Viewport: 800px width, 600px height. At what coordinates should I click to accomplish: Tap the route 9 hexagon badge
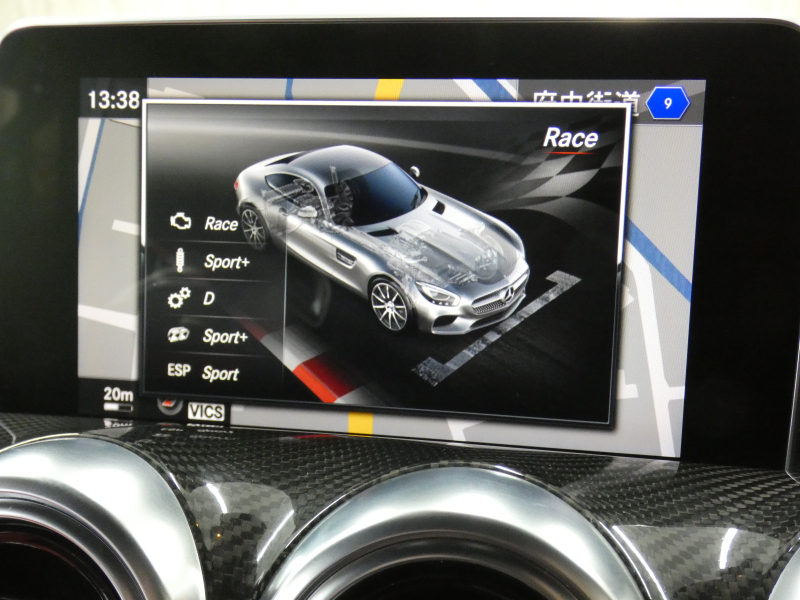pos(668,104)
